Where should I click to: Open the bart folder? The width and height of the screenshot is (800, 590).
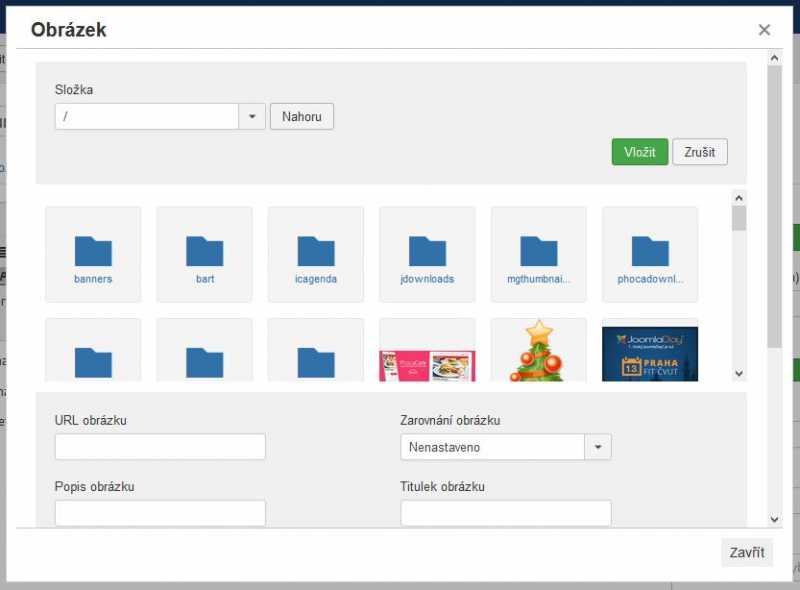click(x=205, y=254)
